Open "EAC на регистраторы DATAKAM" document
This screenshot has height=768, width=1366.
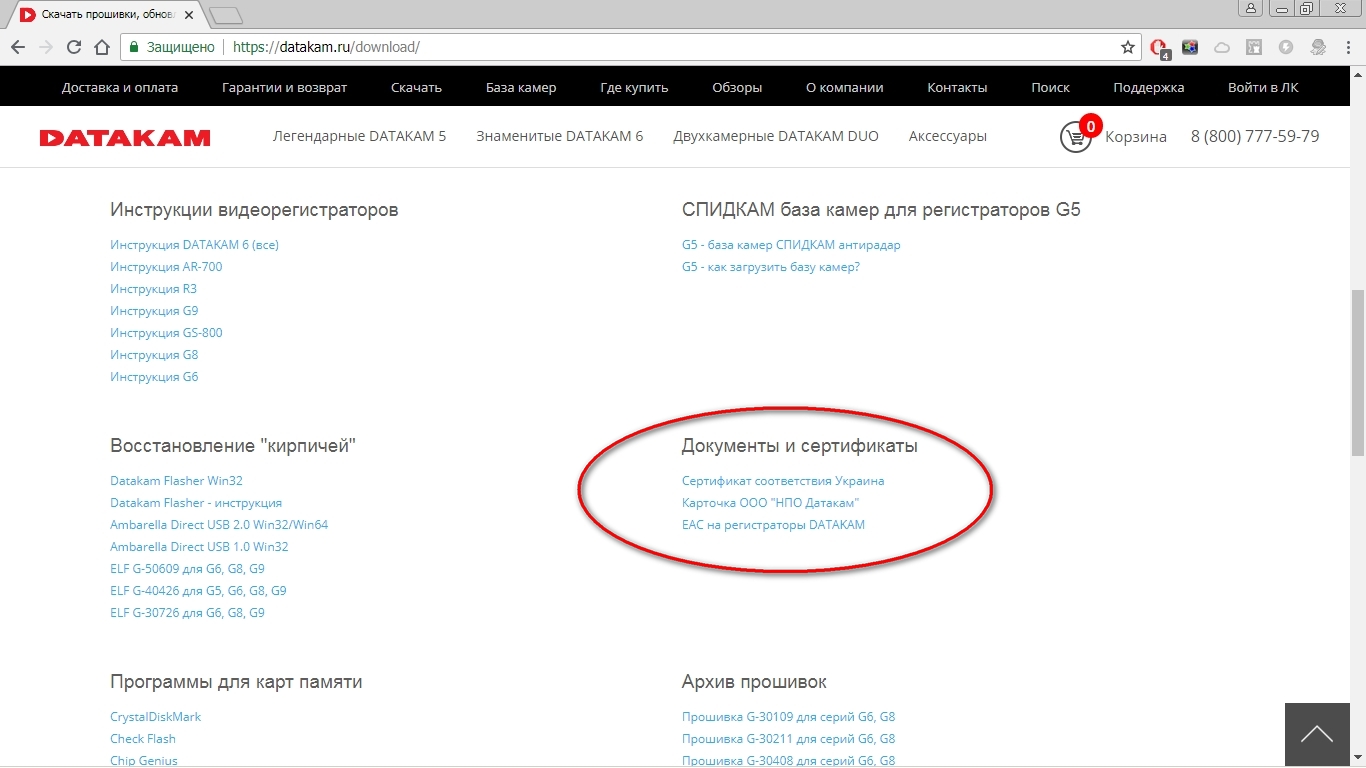point(773,525)
